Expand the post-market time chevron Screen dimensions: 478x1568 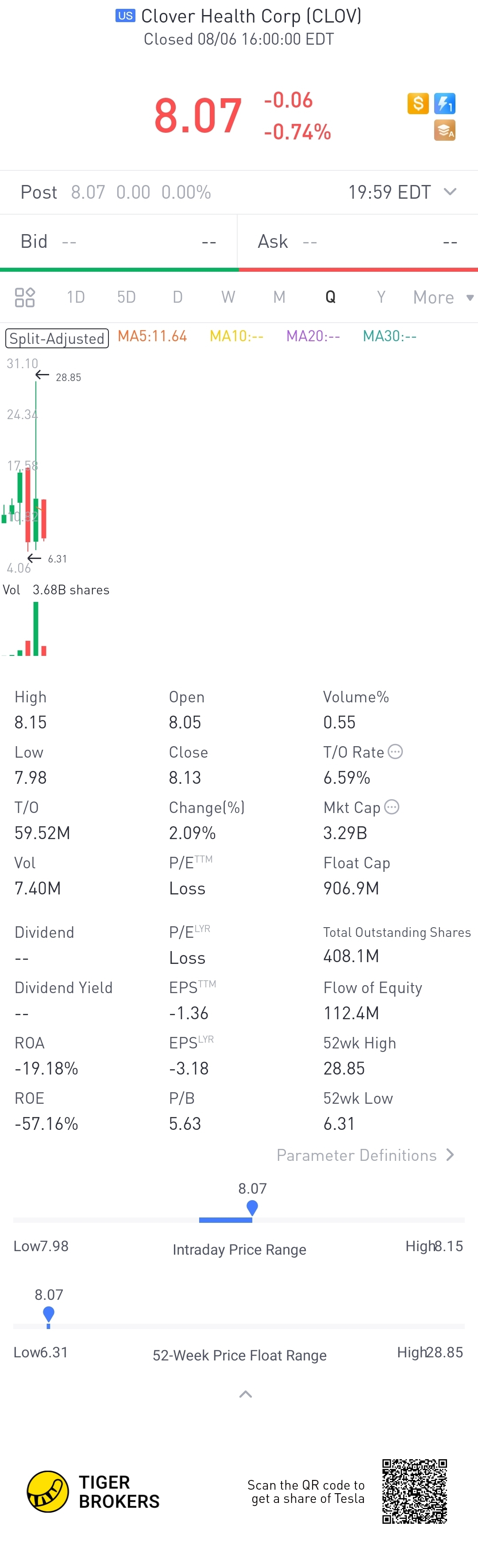(x=450, y=192)
